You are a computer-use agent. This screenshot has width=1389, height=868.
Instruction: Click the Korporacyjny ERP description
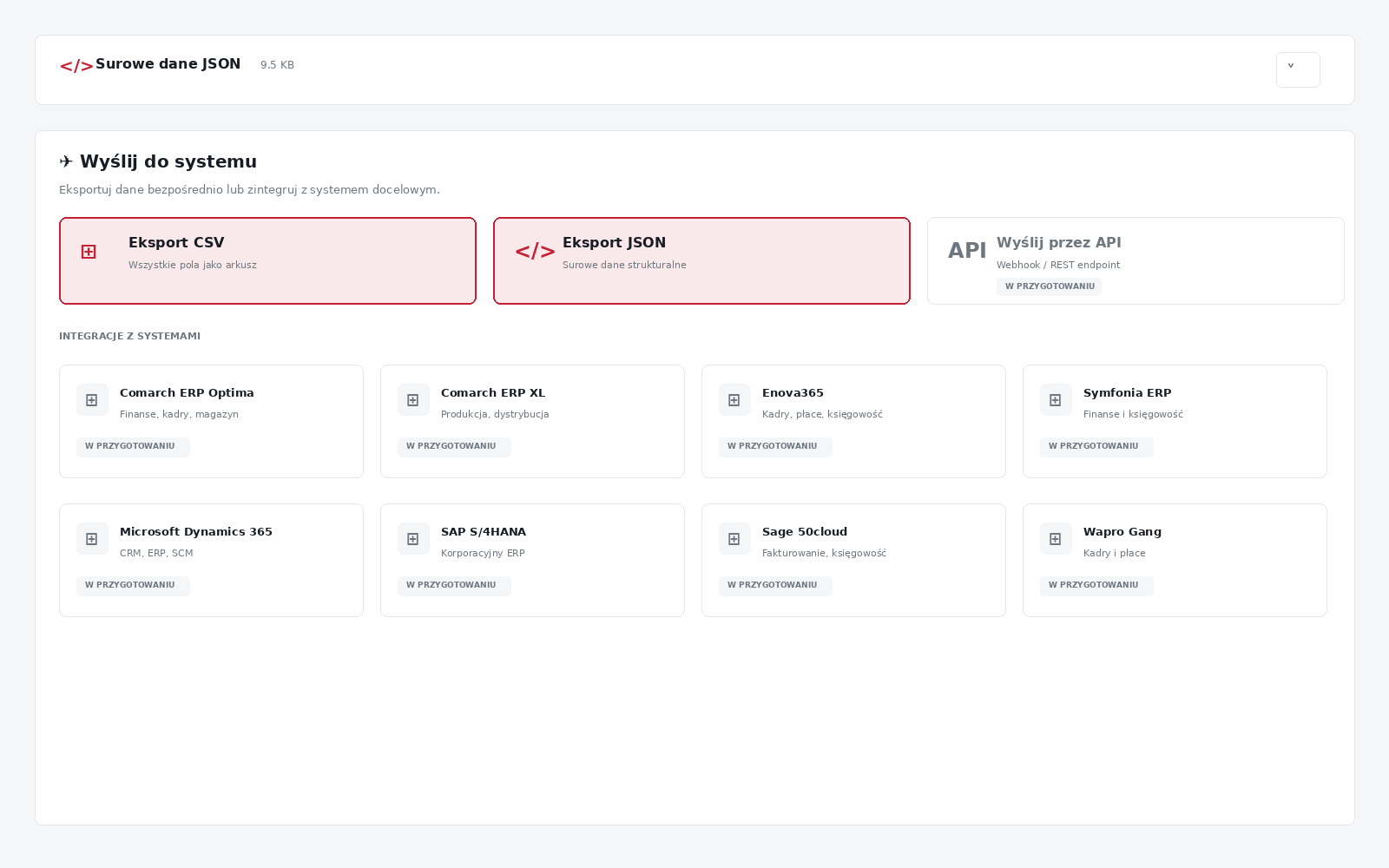483,554
